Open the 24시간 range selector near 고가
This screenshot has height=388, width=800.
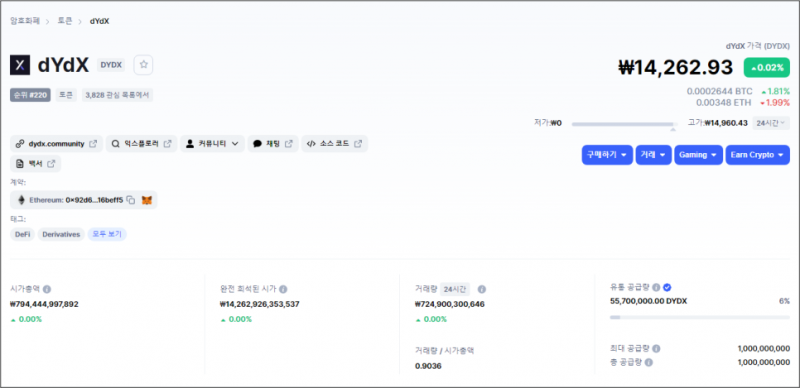(771, 123)
